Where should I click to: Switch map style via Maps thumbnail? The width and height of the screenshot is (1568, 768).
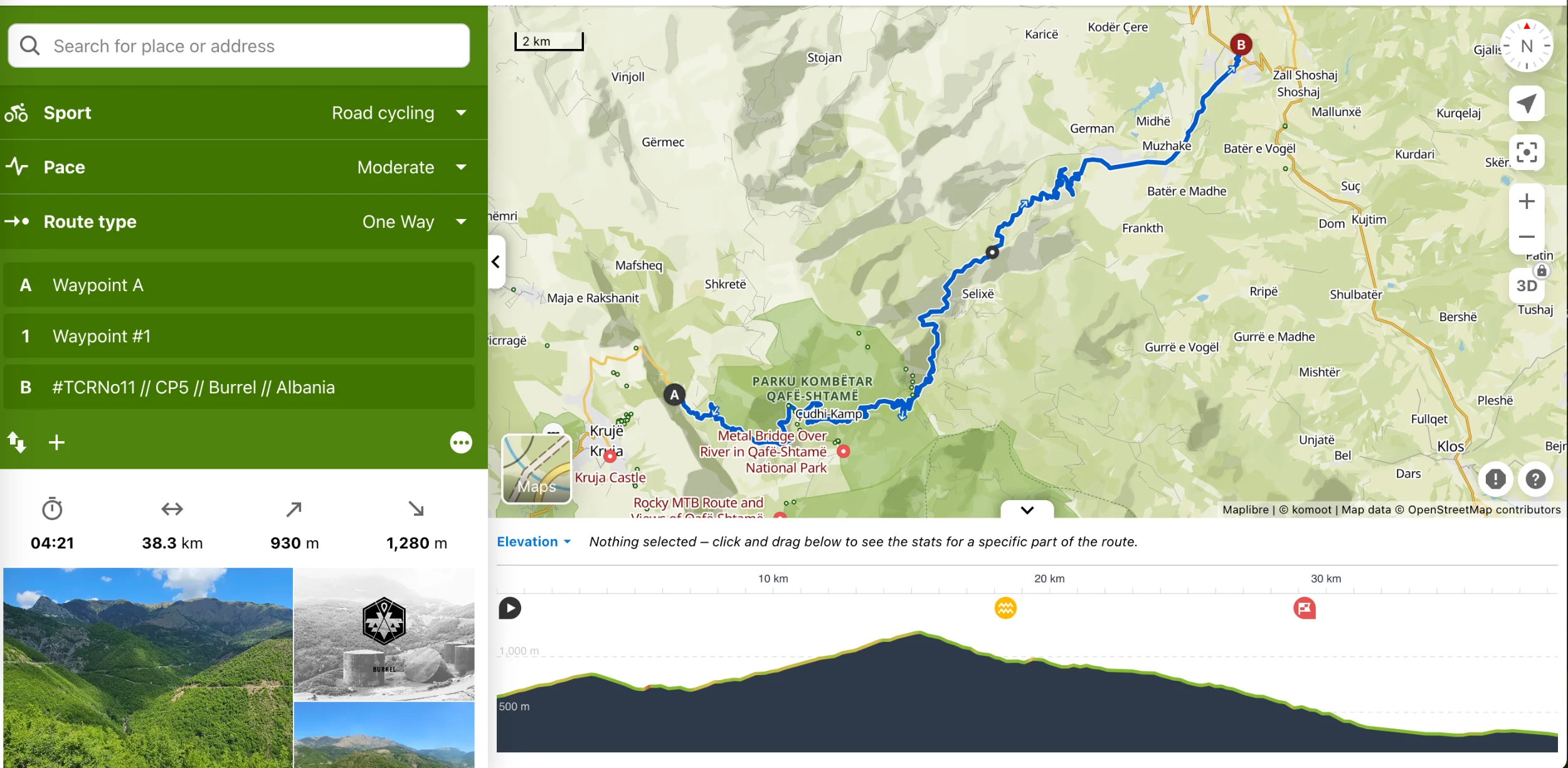537,469
